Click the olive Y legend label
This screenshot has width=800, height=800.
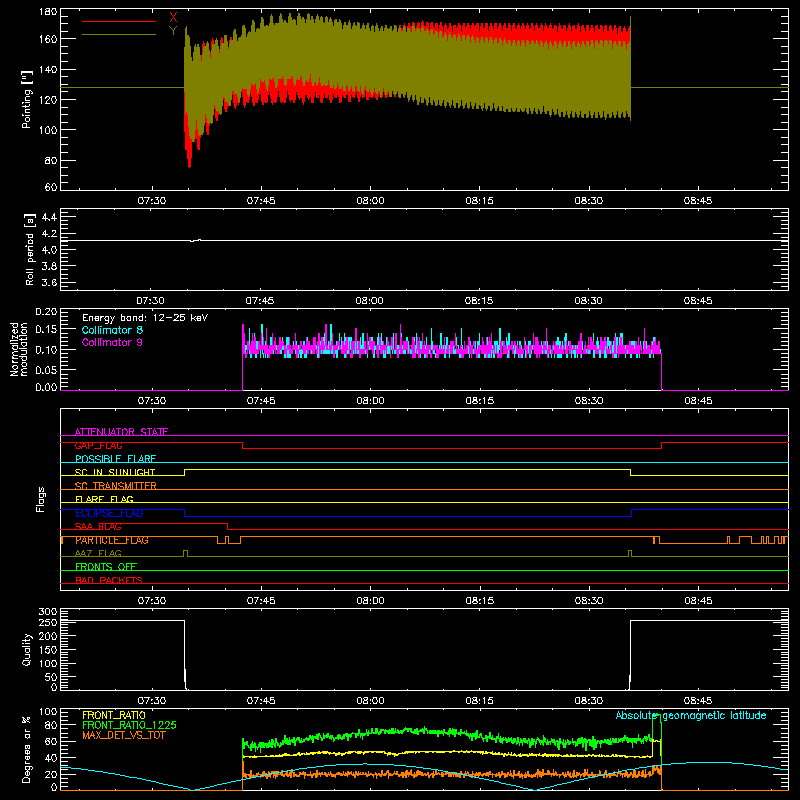tap(173, 31)
